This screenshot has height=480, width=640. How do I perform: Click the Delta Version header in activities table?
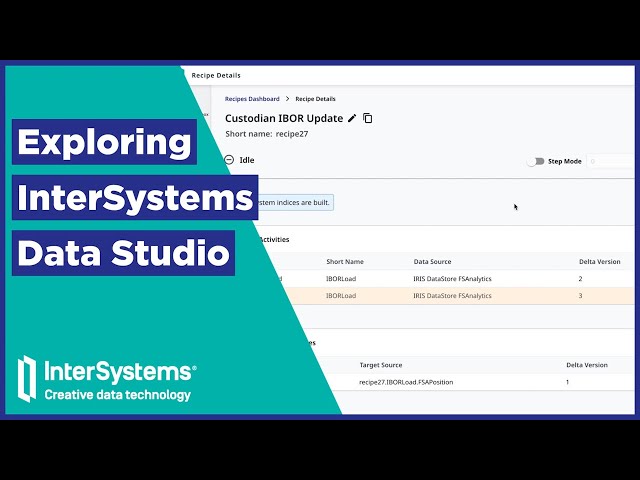click(600, 262)
